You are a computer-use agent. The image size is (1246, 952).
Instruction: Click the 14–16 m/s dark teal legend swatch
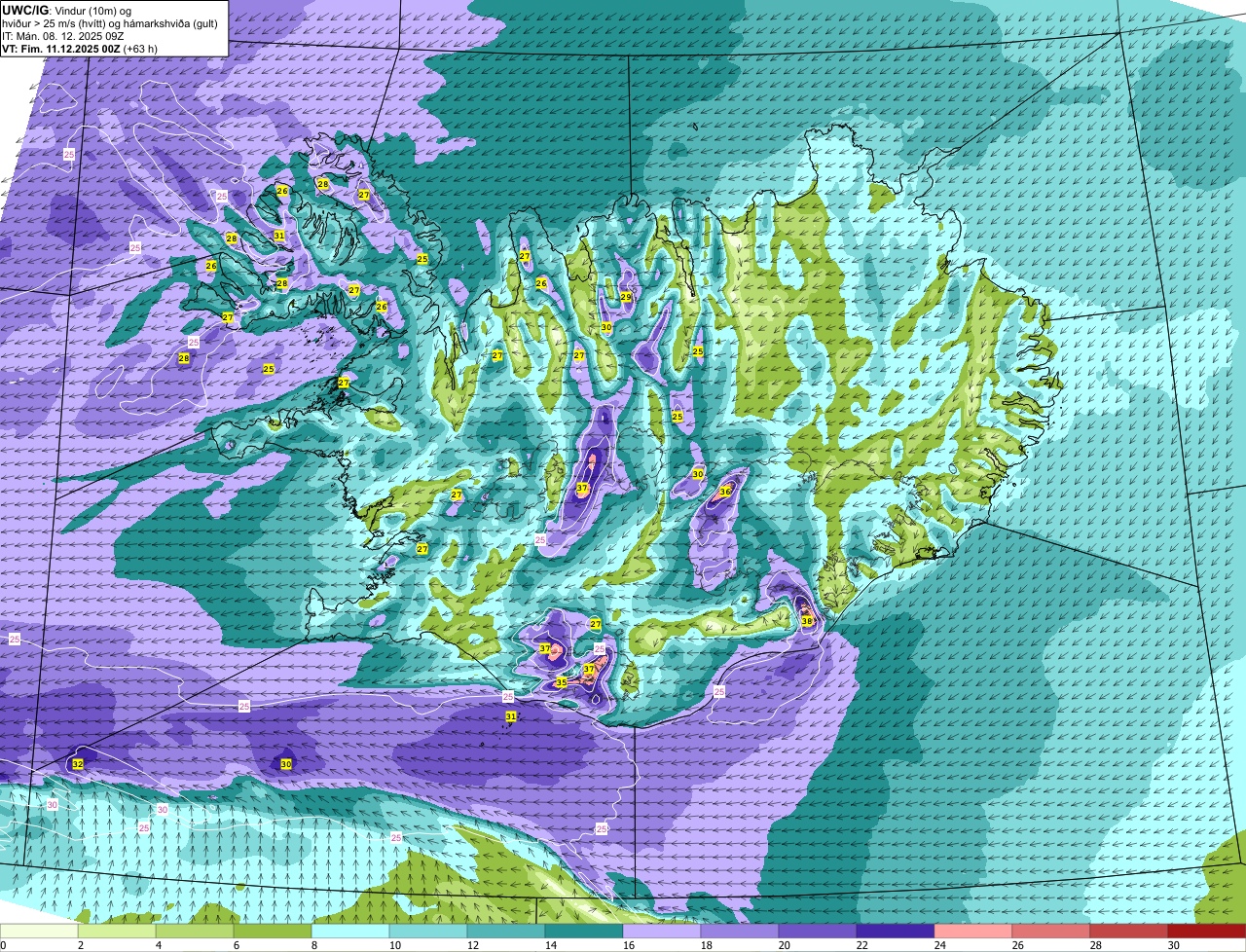click(584, 932)
